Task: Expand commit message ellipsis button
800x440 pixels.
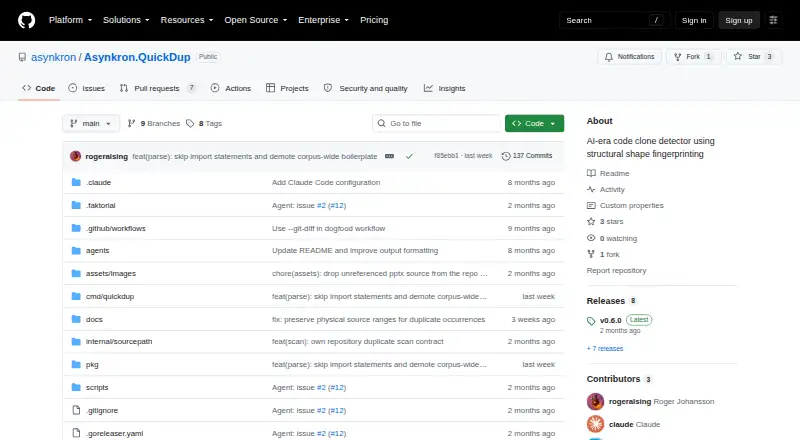Action: [389, 156]
